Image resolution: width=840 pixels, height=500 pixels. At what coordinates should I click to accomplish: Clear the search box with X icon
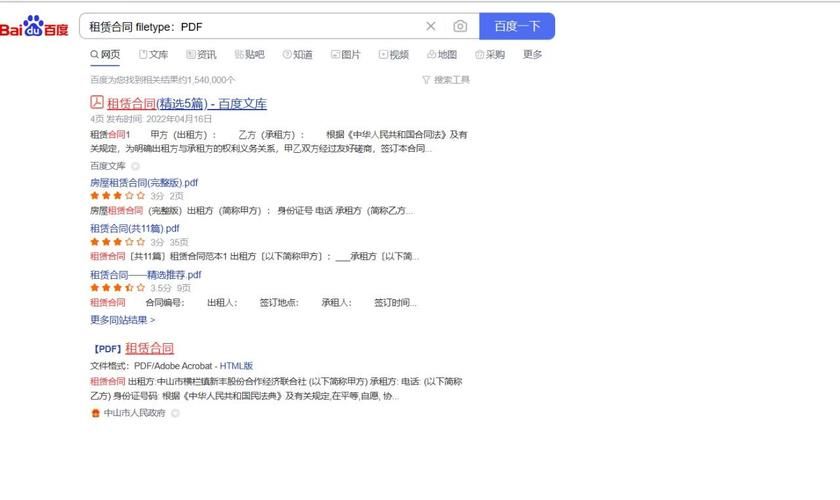tap(431, 26)
